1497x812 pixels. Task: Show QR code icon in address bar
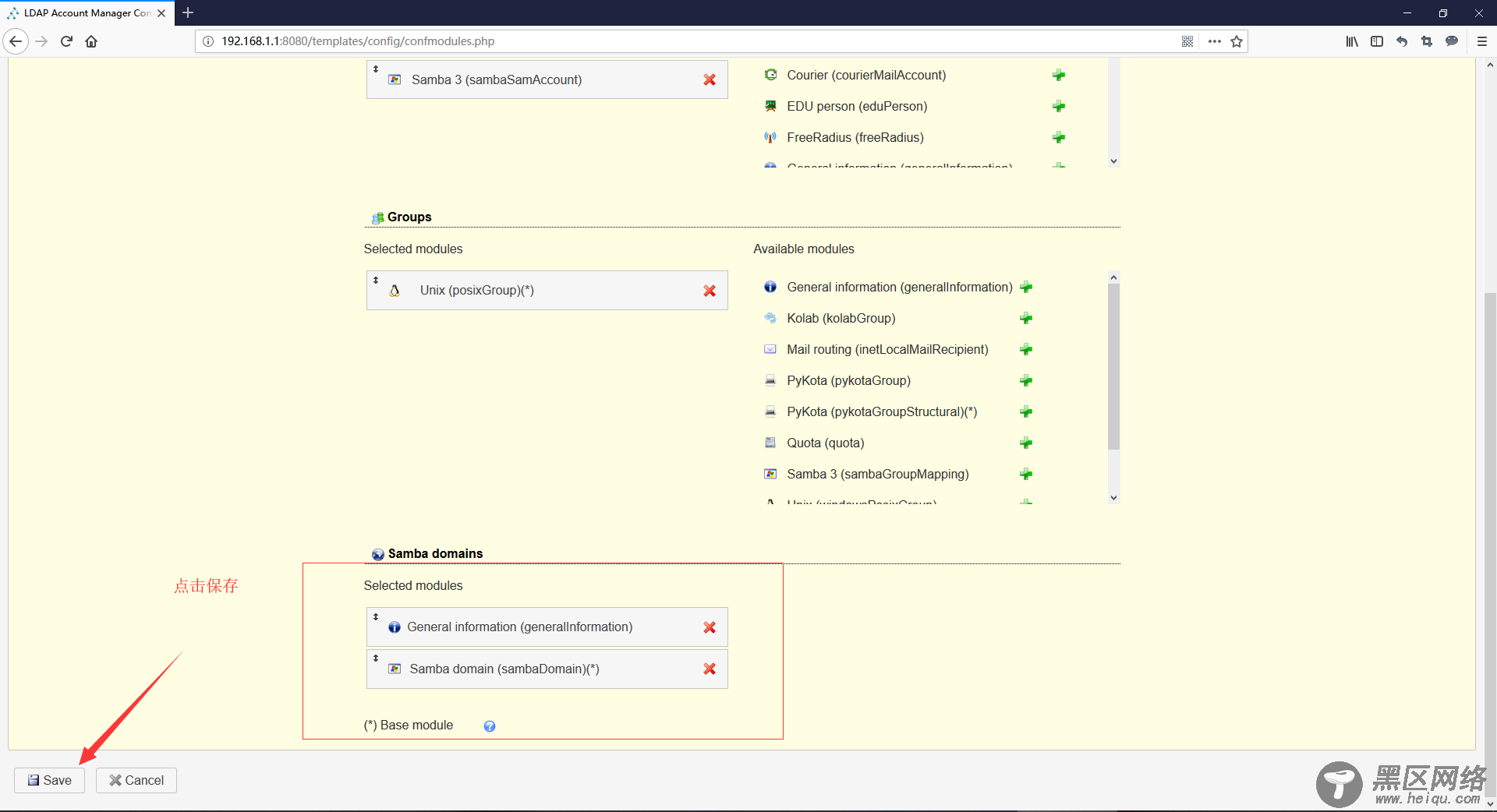(x=1187, y=41)
